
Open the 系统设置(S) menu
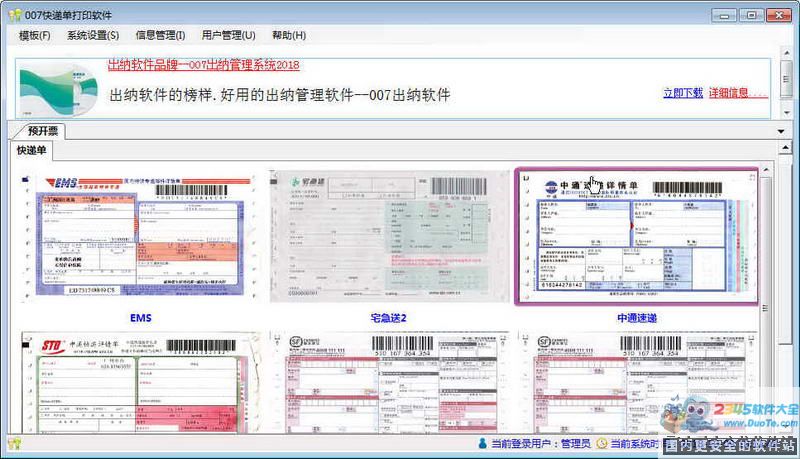pos(93,35)
